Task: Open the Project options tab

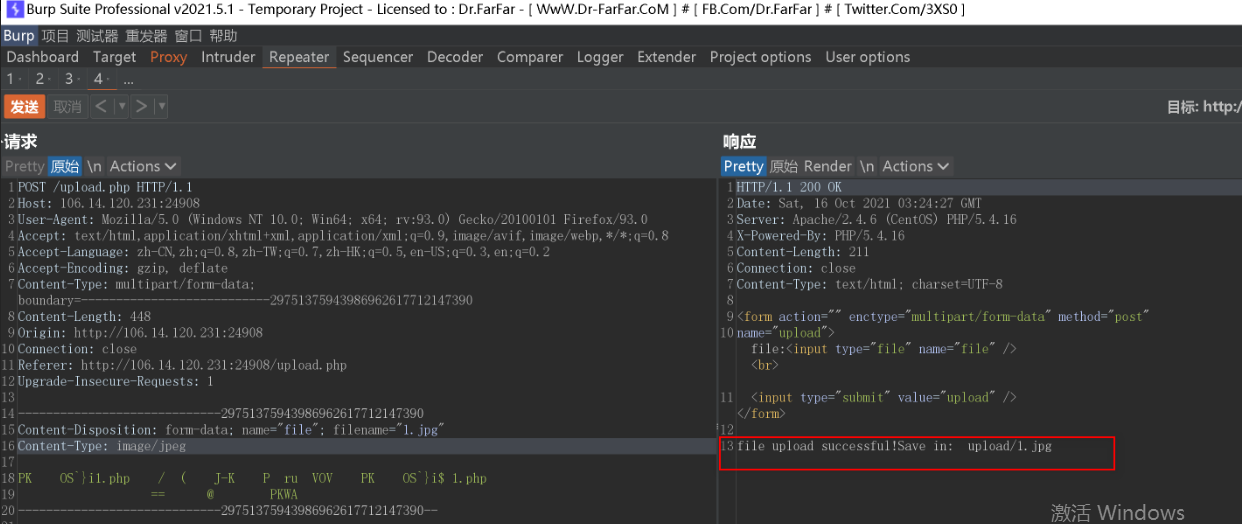Action: coord(760,57)
